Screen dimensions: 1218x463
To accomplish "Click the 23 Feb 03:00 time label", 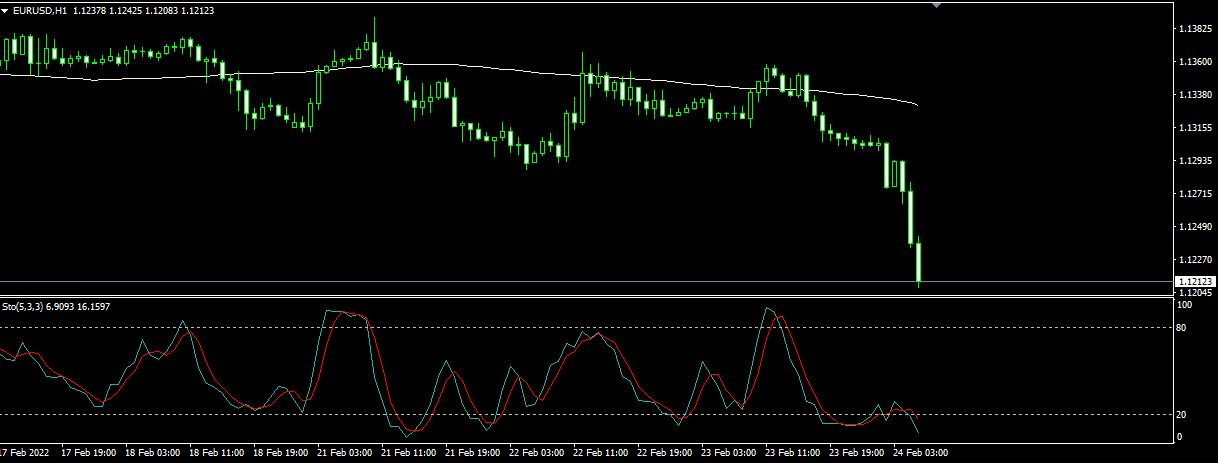I will point(728,452).
